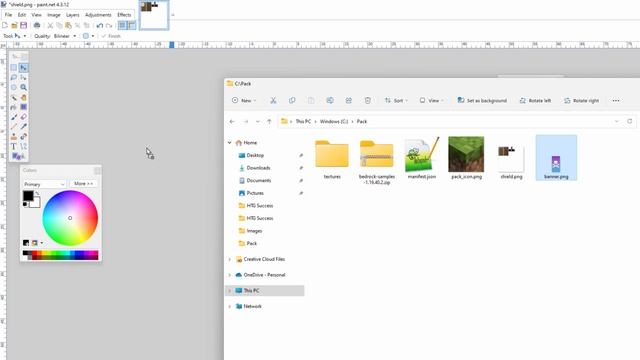Click the Undo arrow in paint.net
640x360 pixels.
click(x=100, y=25)
